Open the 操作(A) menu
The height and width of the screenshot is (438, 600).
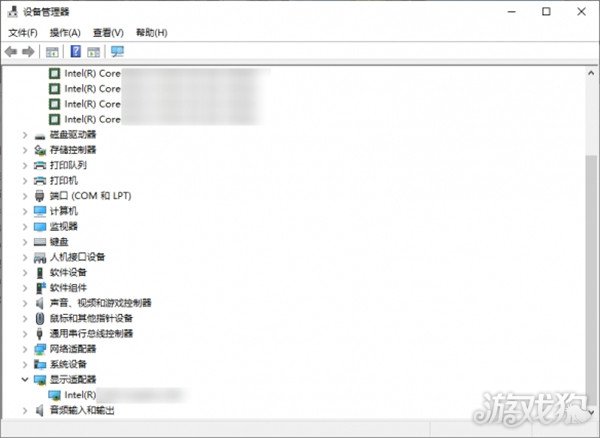[x=65, y=33]
